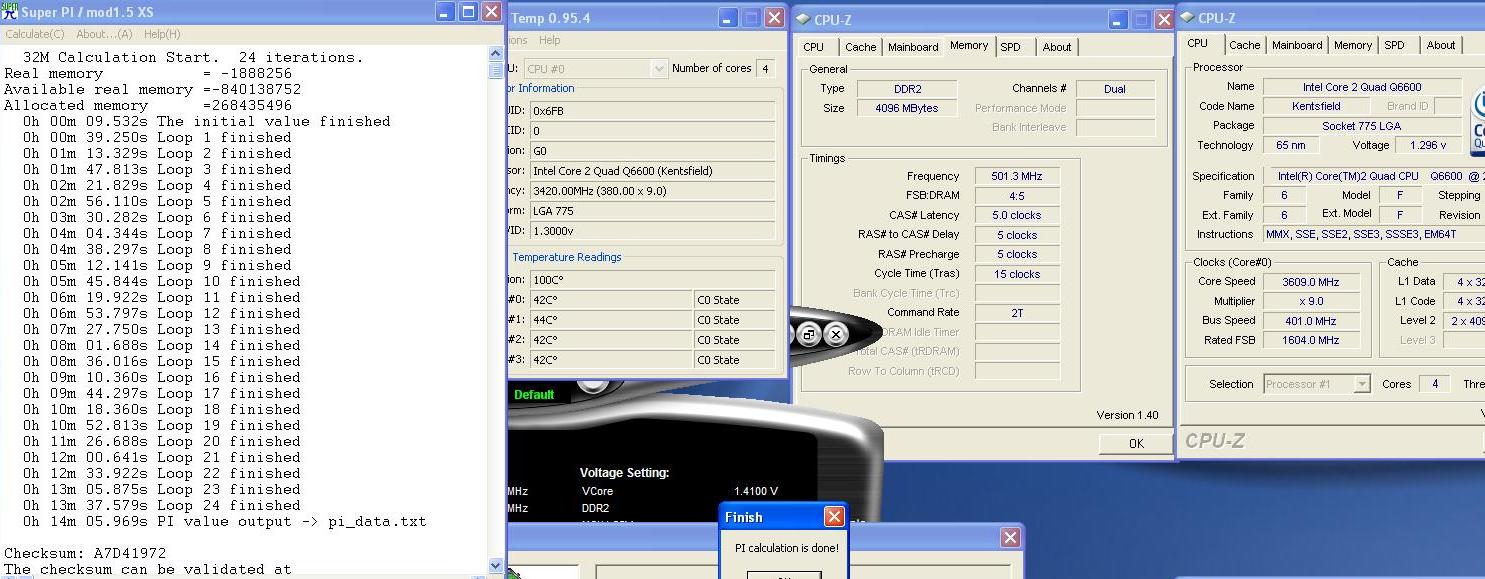Open Mainboard tab in CPU-Z processor window

coord(1297,45)
